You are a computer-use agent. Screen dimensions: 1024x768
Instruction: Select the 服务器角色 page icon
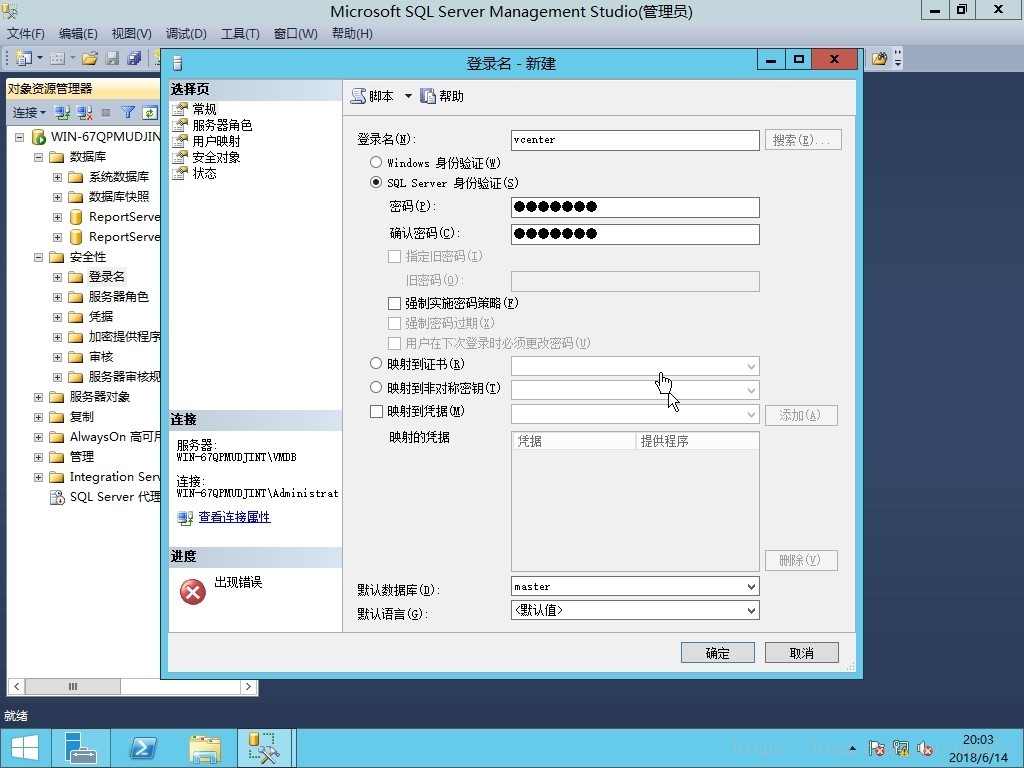(180, 125)
